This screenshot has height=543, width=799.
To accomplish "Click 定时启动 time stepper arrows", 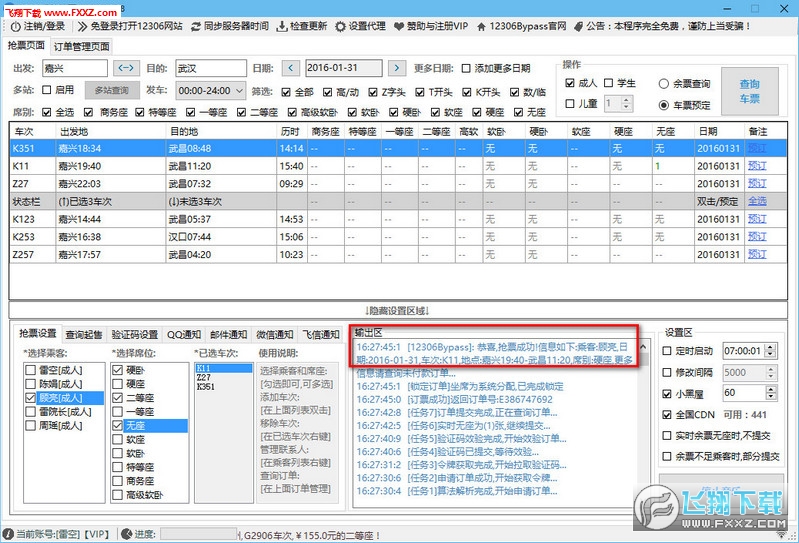I will click(771, 351).
